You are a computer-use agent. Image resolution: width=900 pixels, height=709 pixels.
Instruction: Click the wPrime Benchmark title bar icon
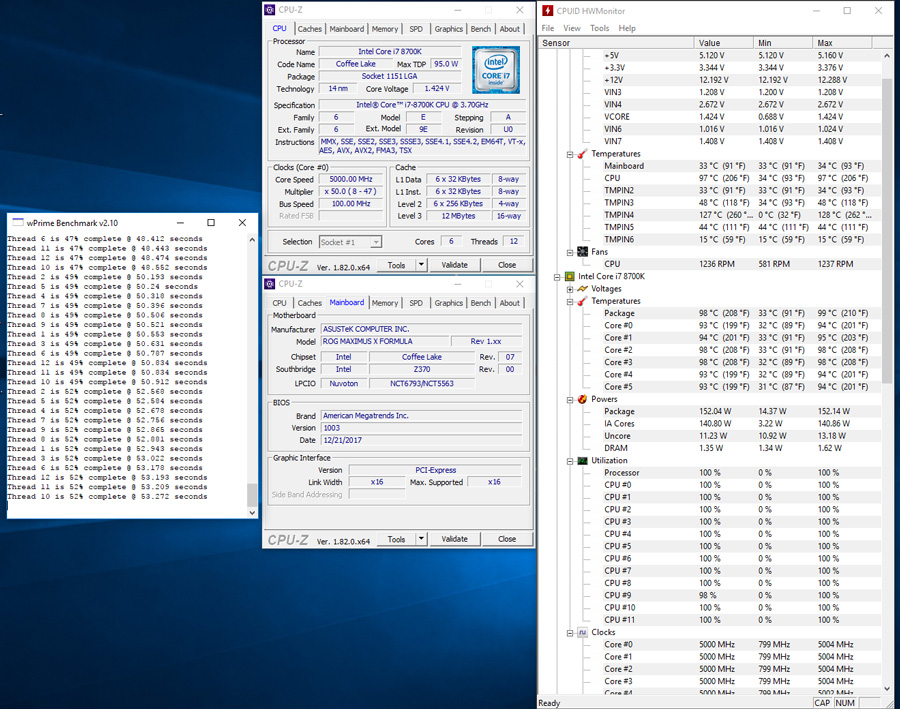[x=16, y=223]
